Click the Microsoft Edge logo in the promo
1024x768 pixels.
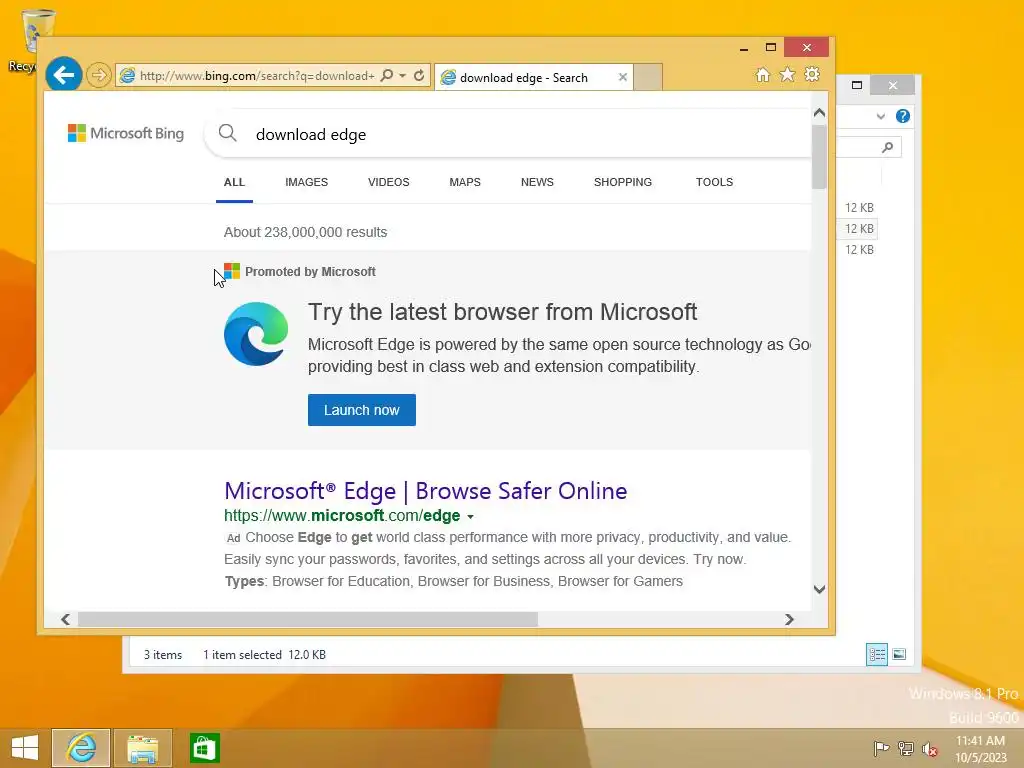point(256,334)
